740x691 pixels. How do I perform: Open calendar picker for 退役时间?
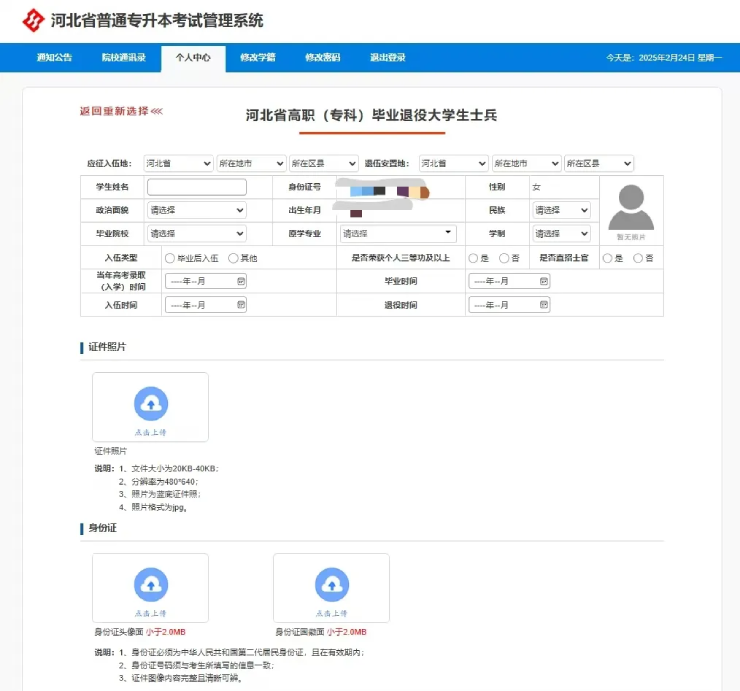[x=544, y=305]
